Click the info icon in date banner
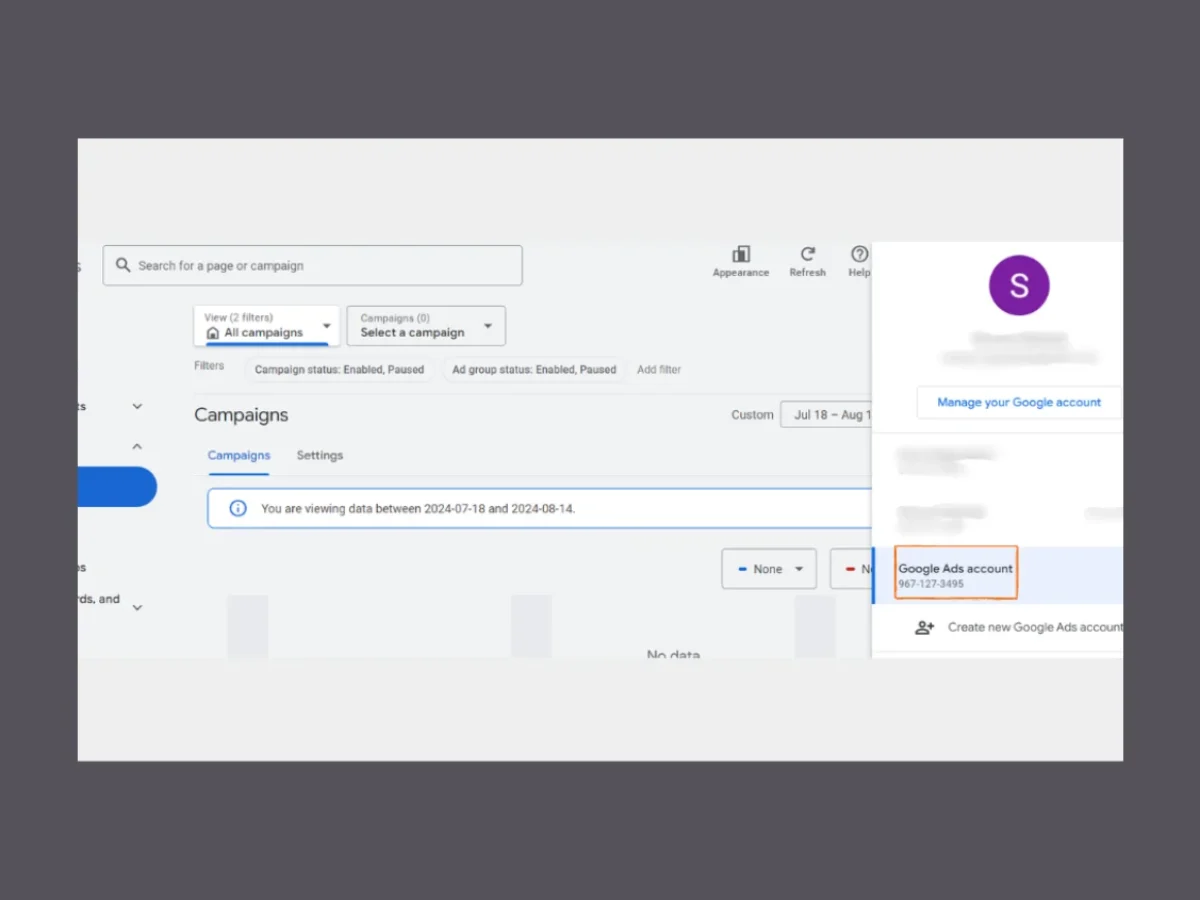Screen dimensions: 1200x900 (238, 508)
